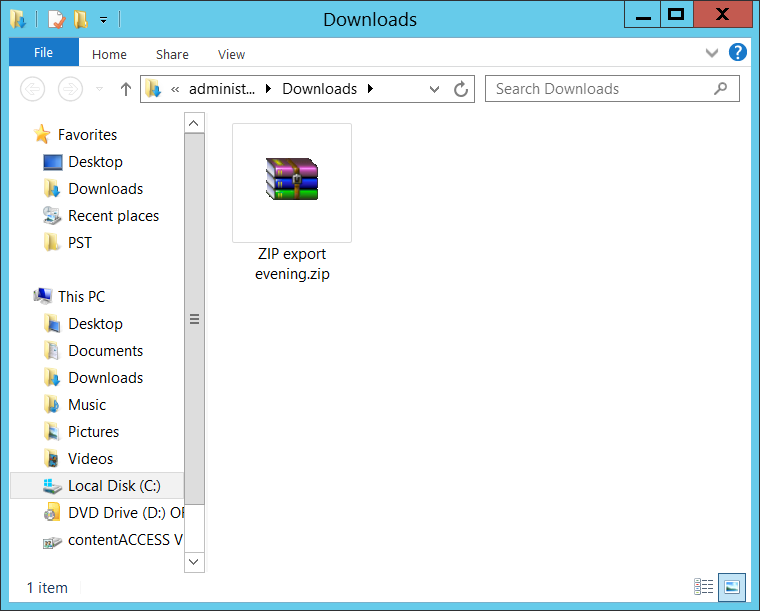This screenshot has width=760, height=611.
Task: Click the Refresh icon in address bar
Action: (x=461, y=89)
